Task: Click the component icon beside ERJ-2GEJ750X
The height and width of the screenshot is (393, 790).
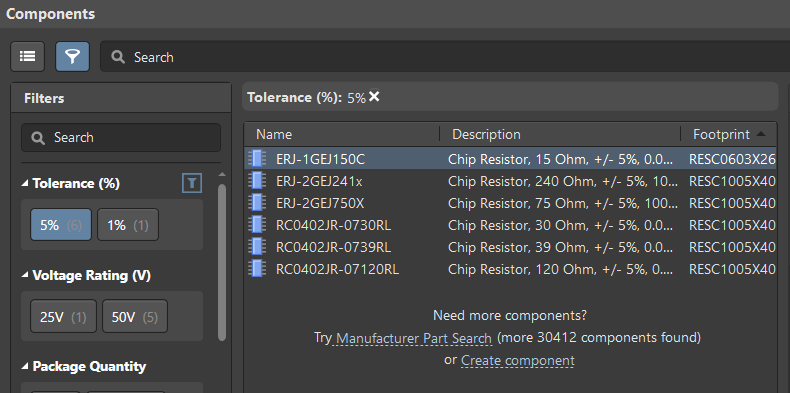Action: pos(257,203)
